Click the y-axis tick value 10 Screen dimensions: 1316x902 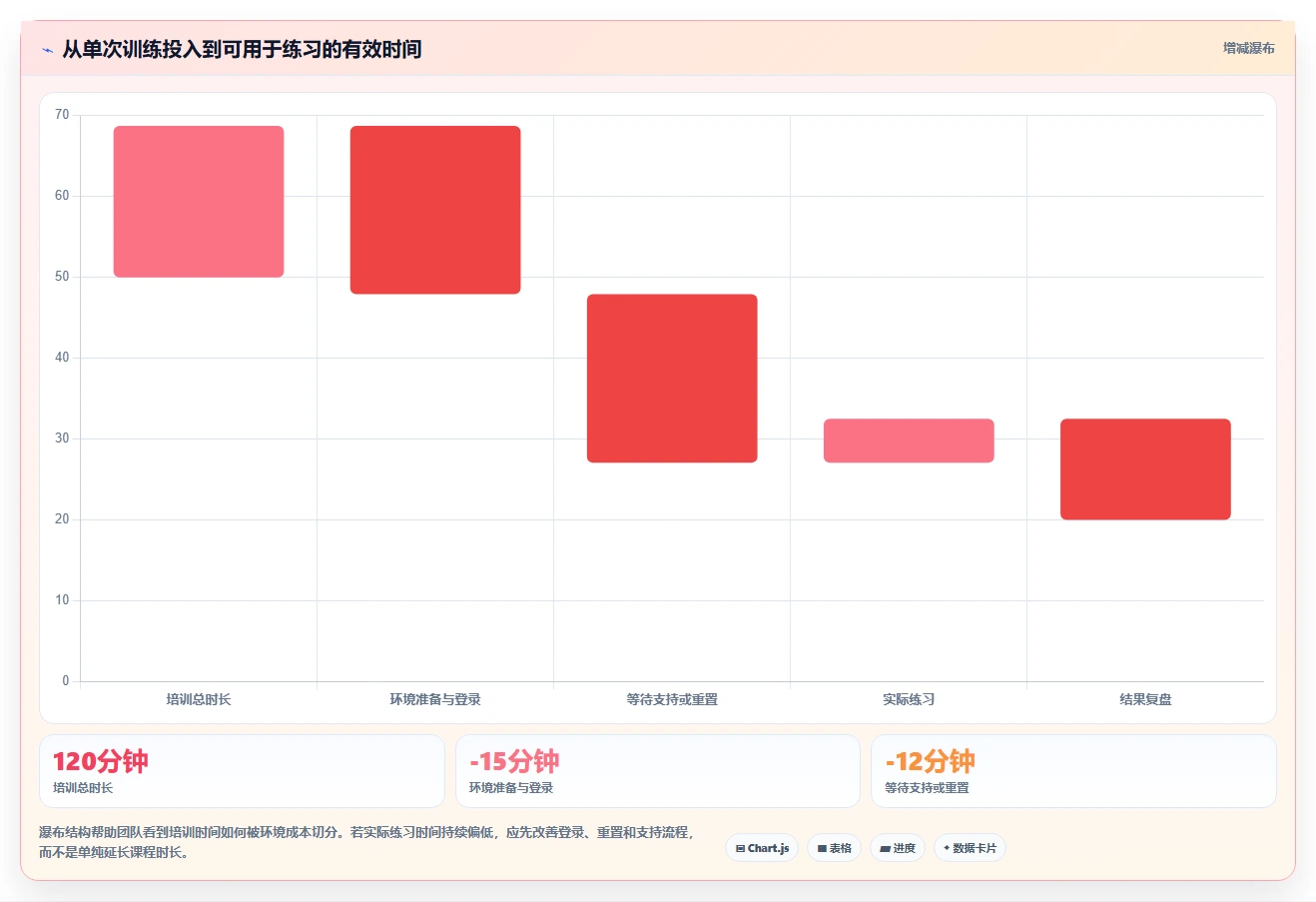[62, 600]
